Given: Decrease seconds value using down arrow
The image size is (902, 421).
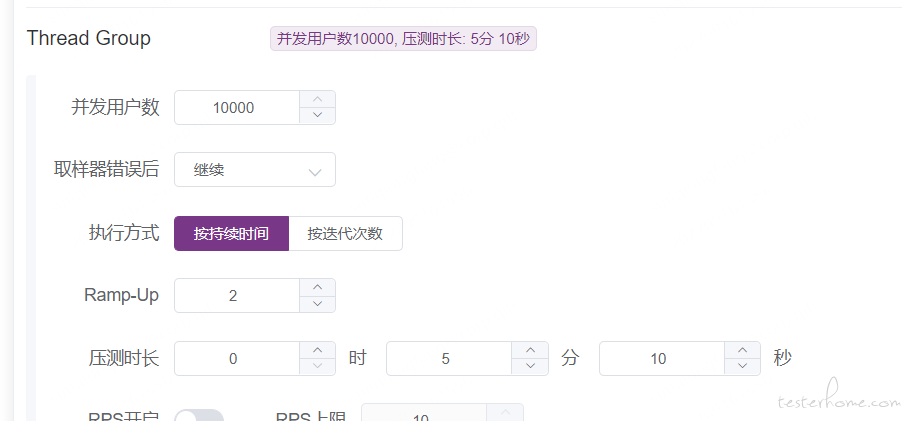Looking at the screenshot, I should point(742,366).
